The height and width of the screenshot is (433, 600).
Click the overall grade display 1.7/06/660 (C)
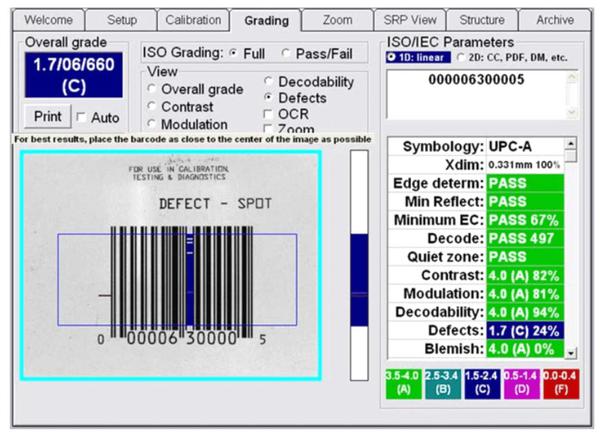[74, 75]
